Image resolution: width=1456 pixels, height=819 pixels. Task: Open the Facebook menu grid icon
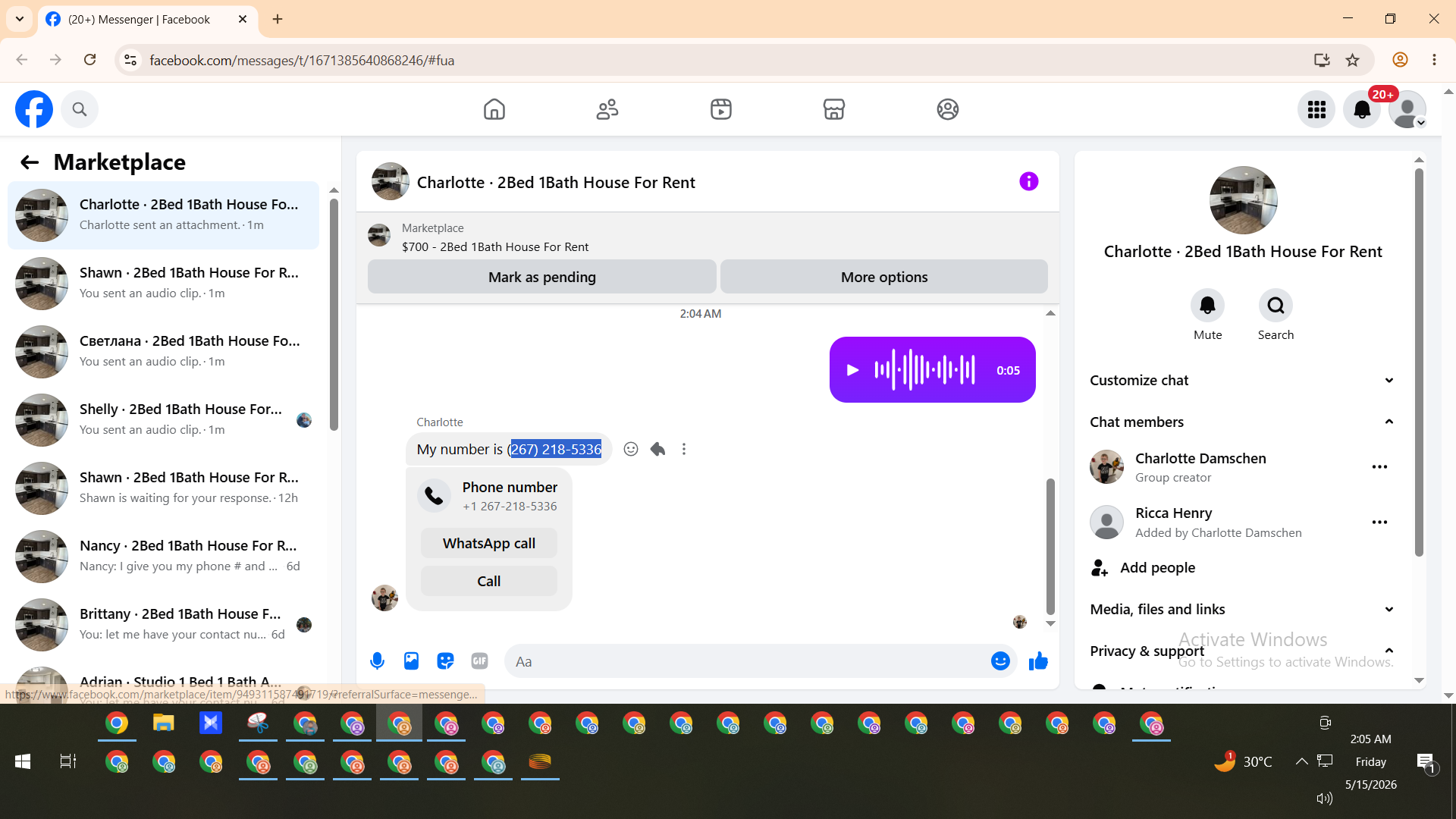pyautogui.click(x=1316, y=110)
